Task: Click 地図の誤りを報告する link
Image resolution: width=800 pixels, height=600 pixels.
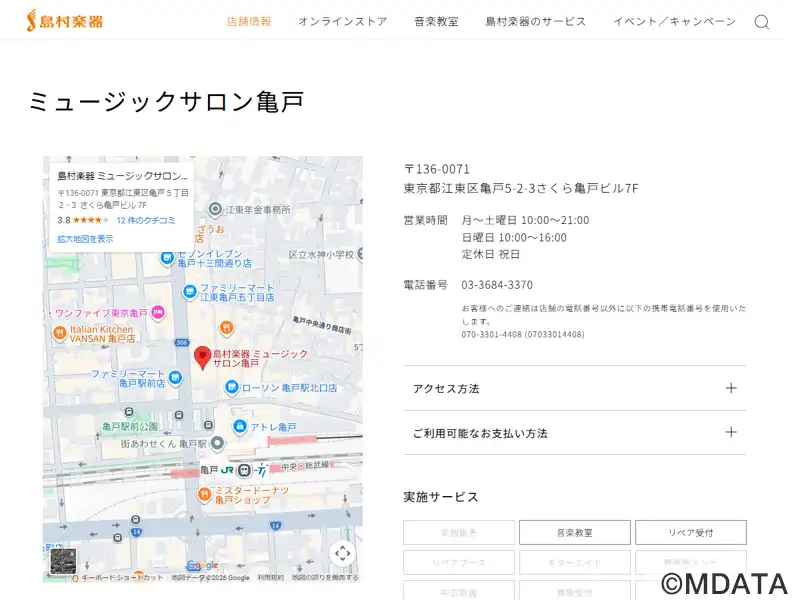Action: [x=325, y=578]
